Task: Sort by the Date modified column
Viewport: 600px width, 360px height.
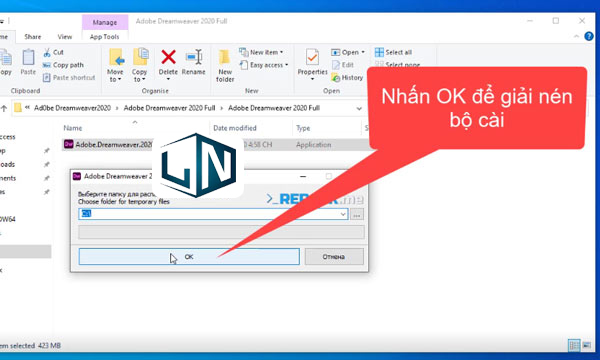Action: (x=235, y=128)
